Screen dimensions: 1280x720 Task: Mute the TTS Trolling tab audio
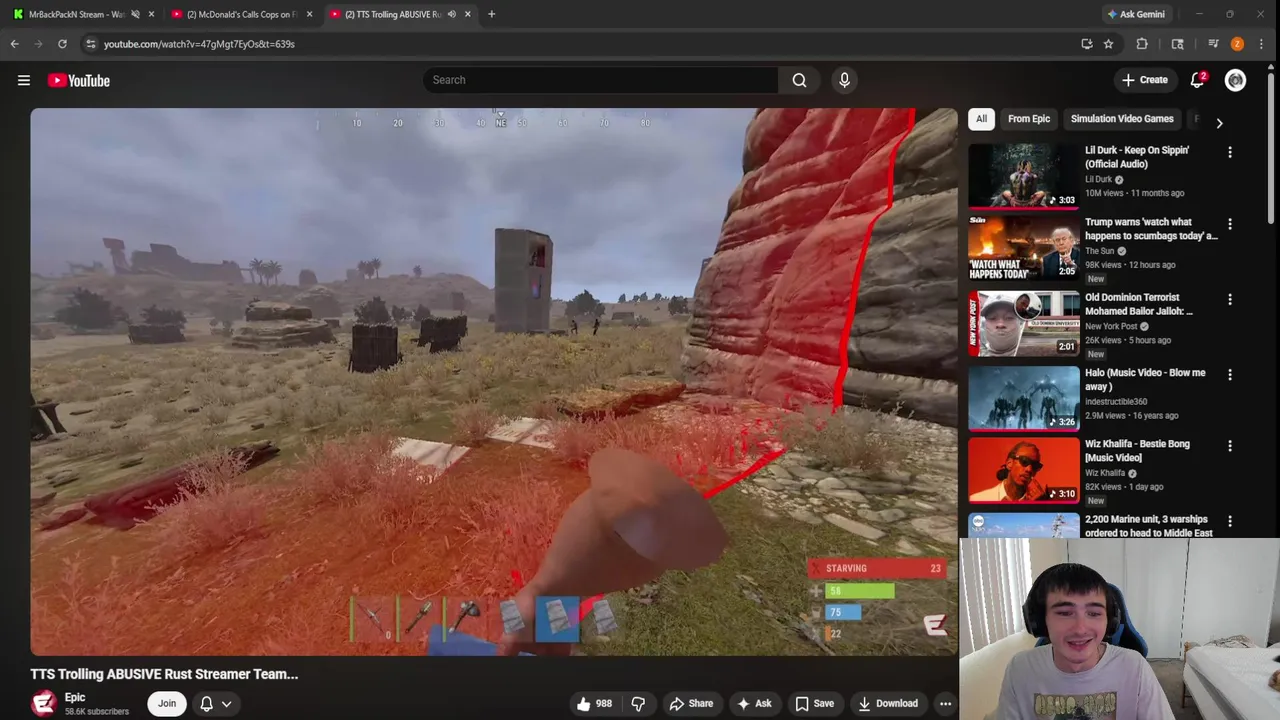point(451,14)
